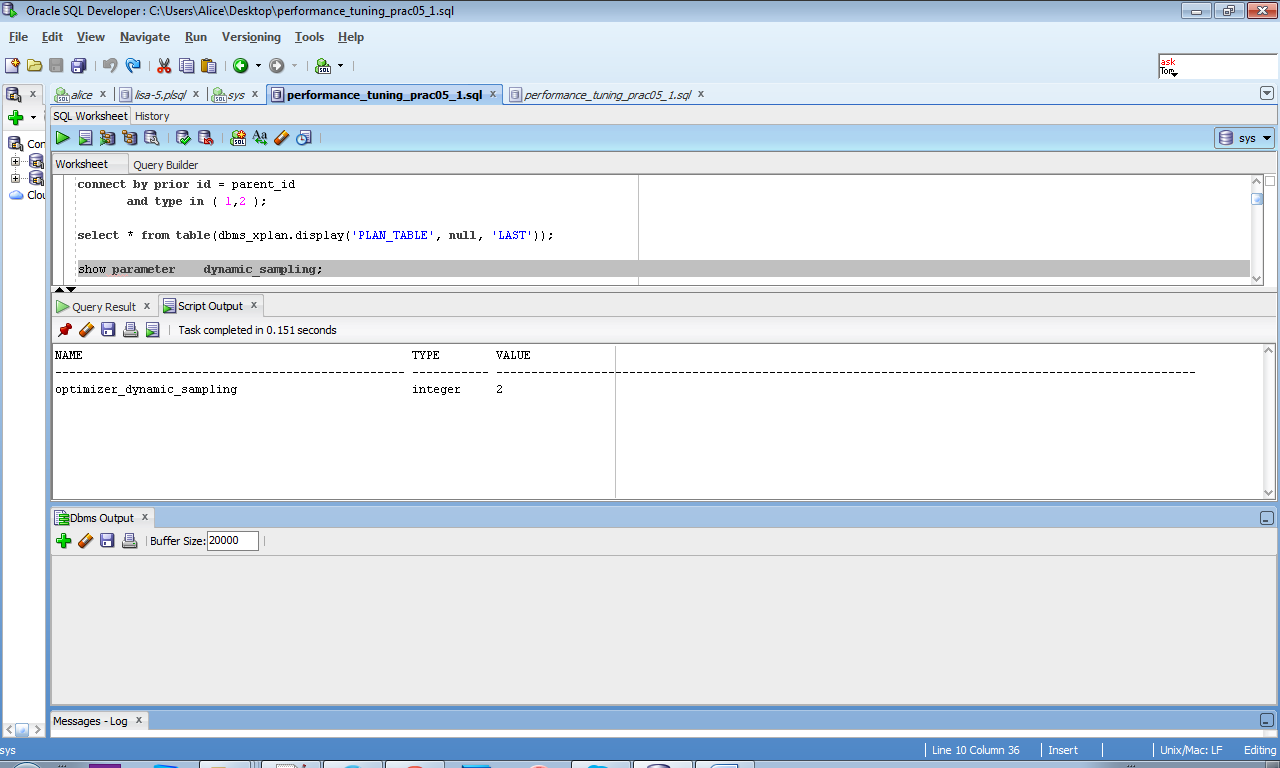Switch to the lisa-5.plsql tab
The image size is (1280, 768).
[x=160, y=95]
